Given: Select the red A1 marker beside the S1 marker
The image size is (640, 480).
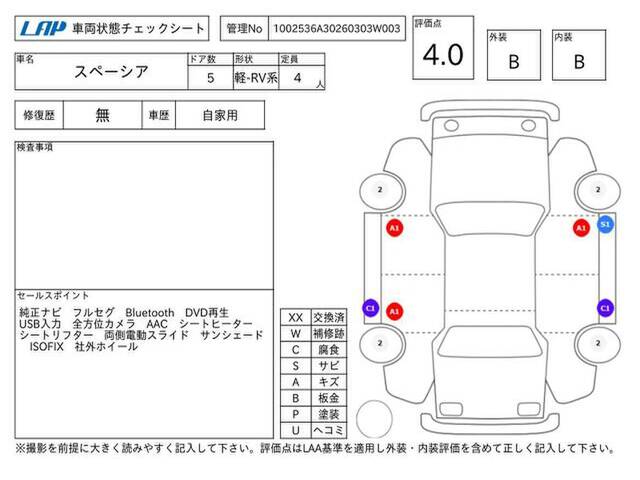Looking at the screenshot, I should pos(580,228).
